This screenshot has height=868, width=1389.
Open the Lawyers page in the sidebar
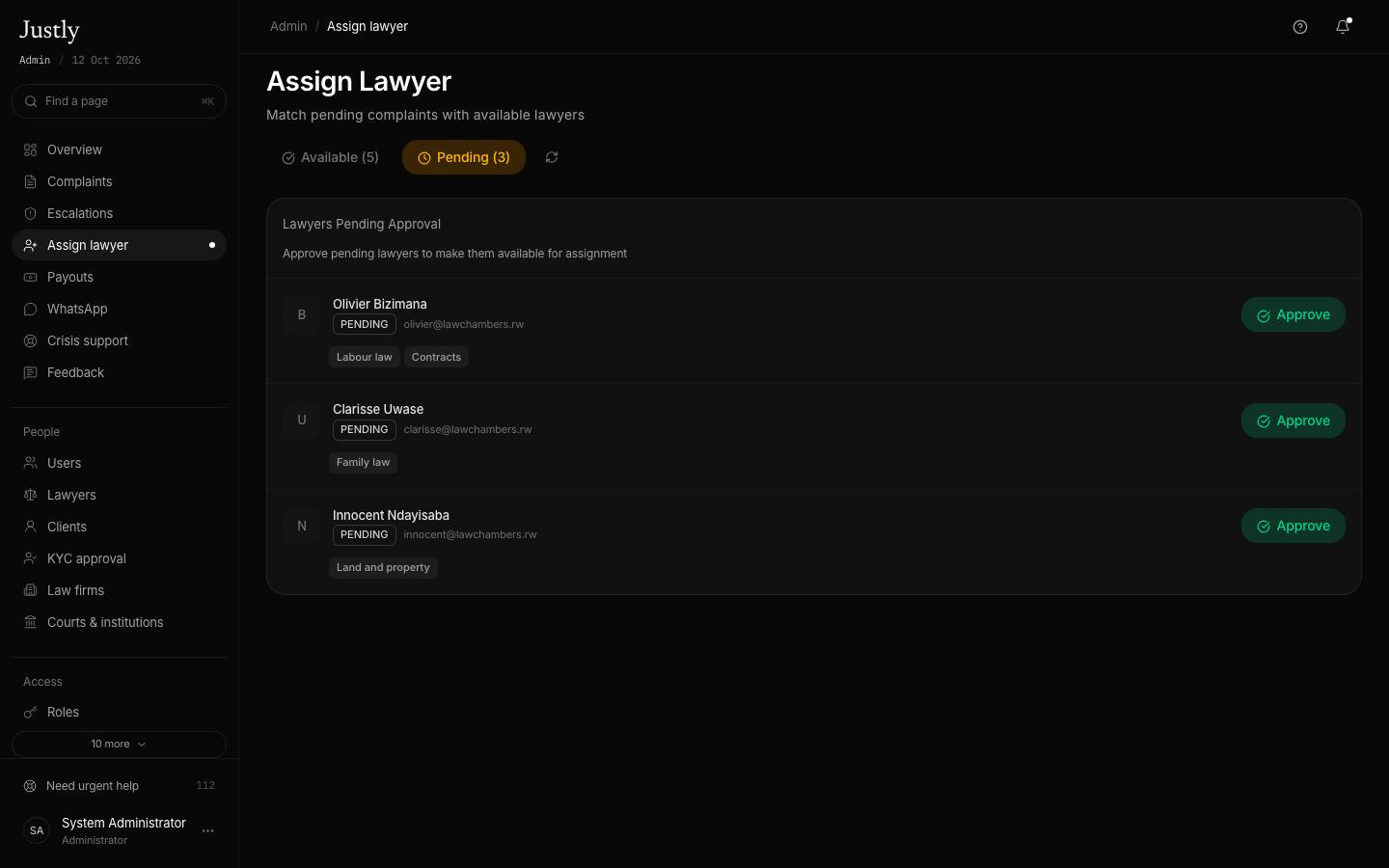coord(119,495)
